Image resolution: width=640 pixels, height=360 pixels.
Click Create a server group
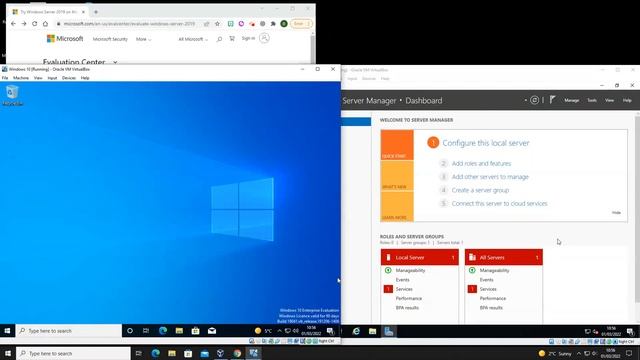click(x=480, y=190)
